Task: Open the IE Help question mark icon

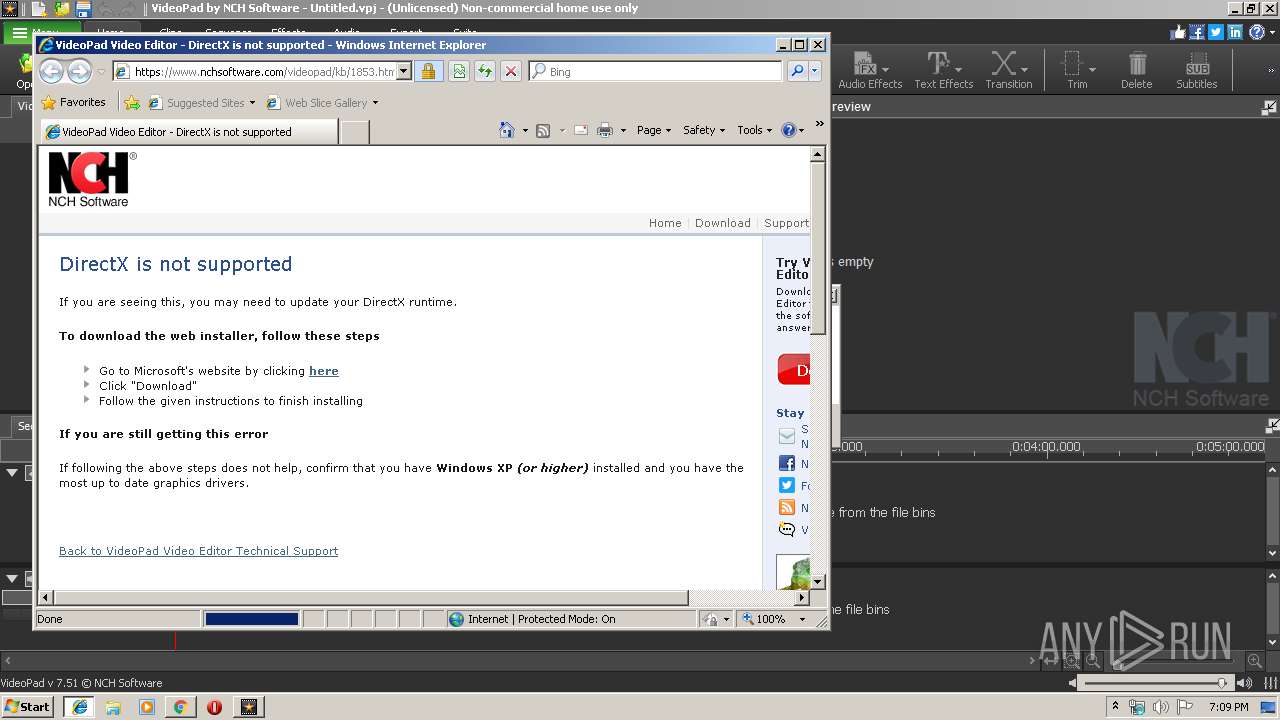Action: point(788,130)
